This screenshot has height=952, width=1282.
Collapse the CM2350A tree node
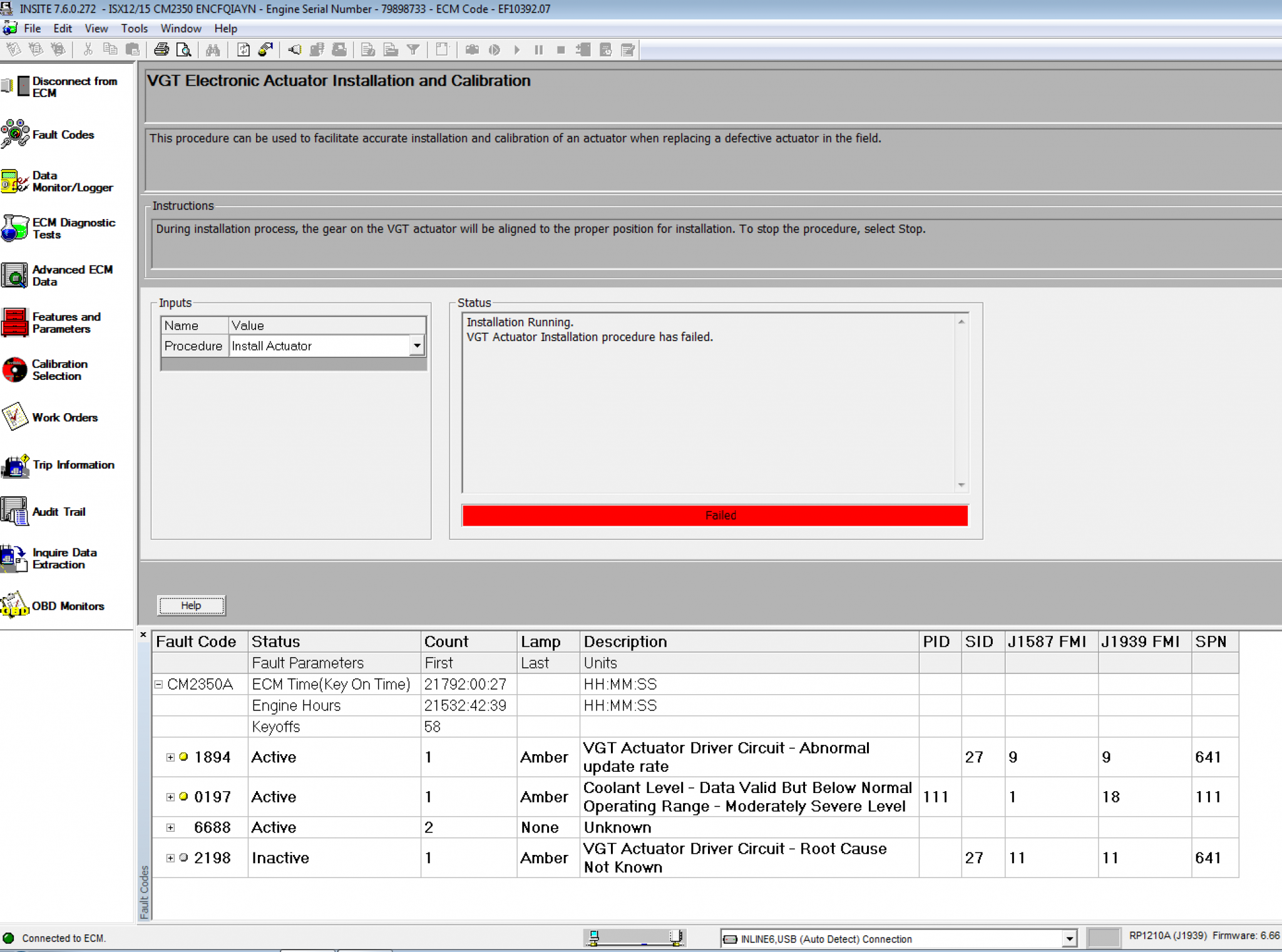click(159, 684)
